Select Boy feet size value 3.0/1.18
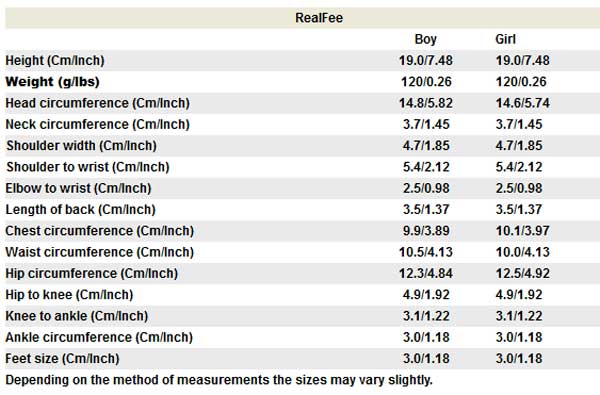The height and width of the screenshot is (395, 600). (426, 359)
